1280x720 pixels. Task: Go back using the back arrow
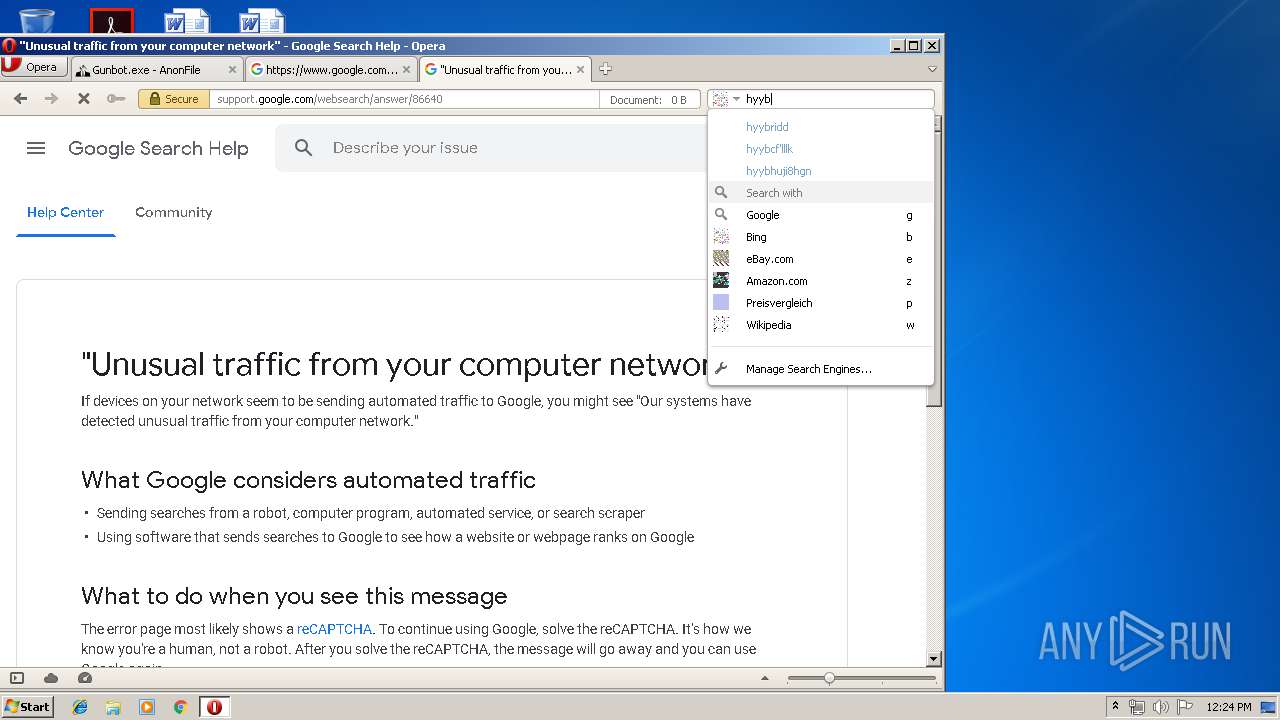(x=20, y=99)
